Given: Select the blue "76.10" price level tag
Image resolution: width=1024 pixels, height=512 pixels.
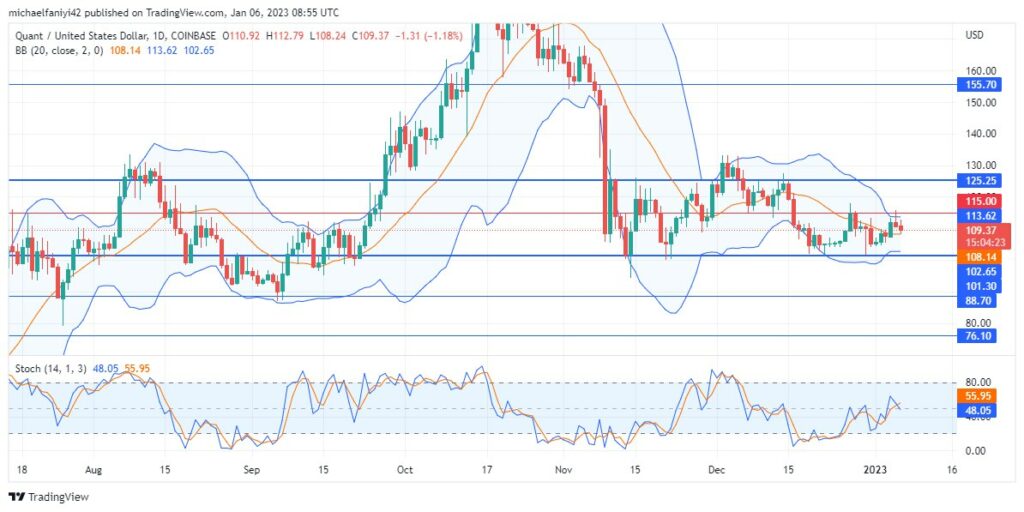Looking at the screenshot, I should coord(976,336).
